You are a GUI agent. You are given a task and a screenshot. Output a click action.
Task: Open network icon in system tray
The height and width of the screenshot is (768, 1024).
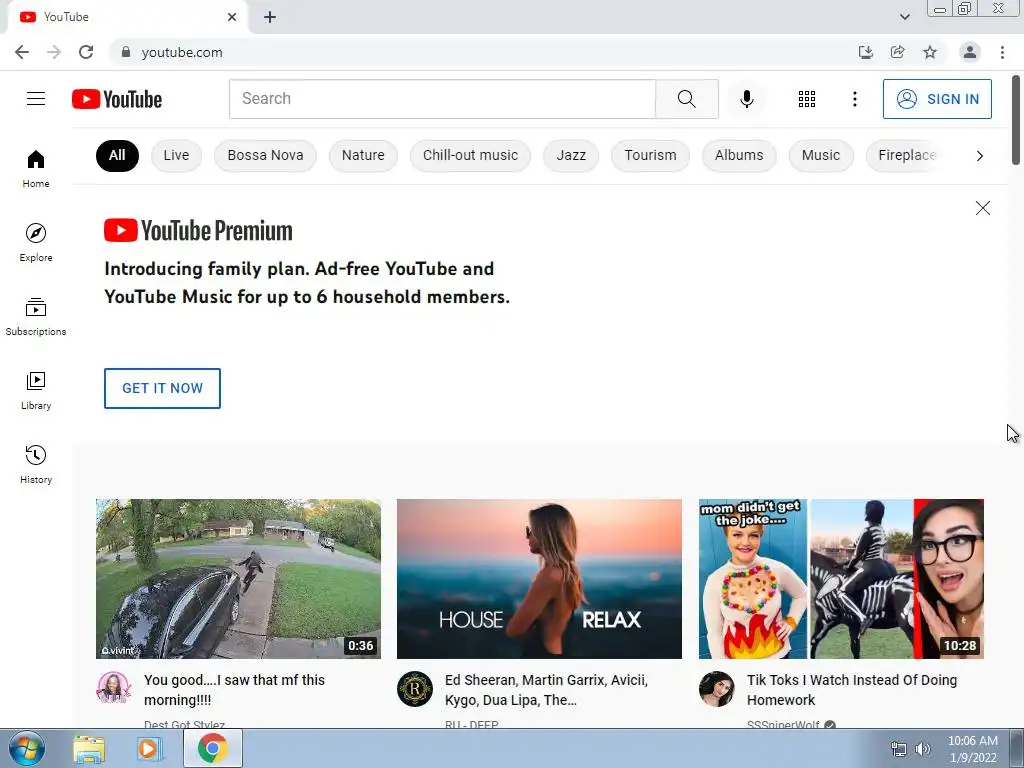[899, 749]
